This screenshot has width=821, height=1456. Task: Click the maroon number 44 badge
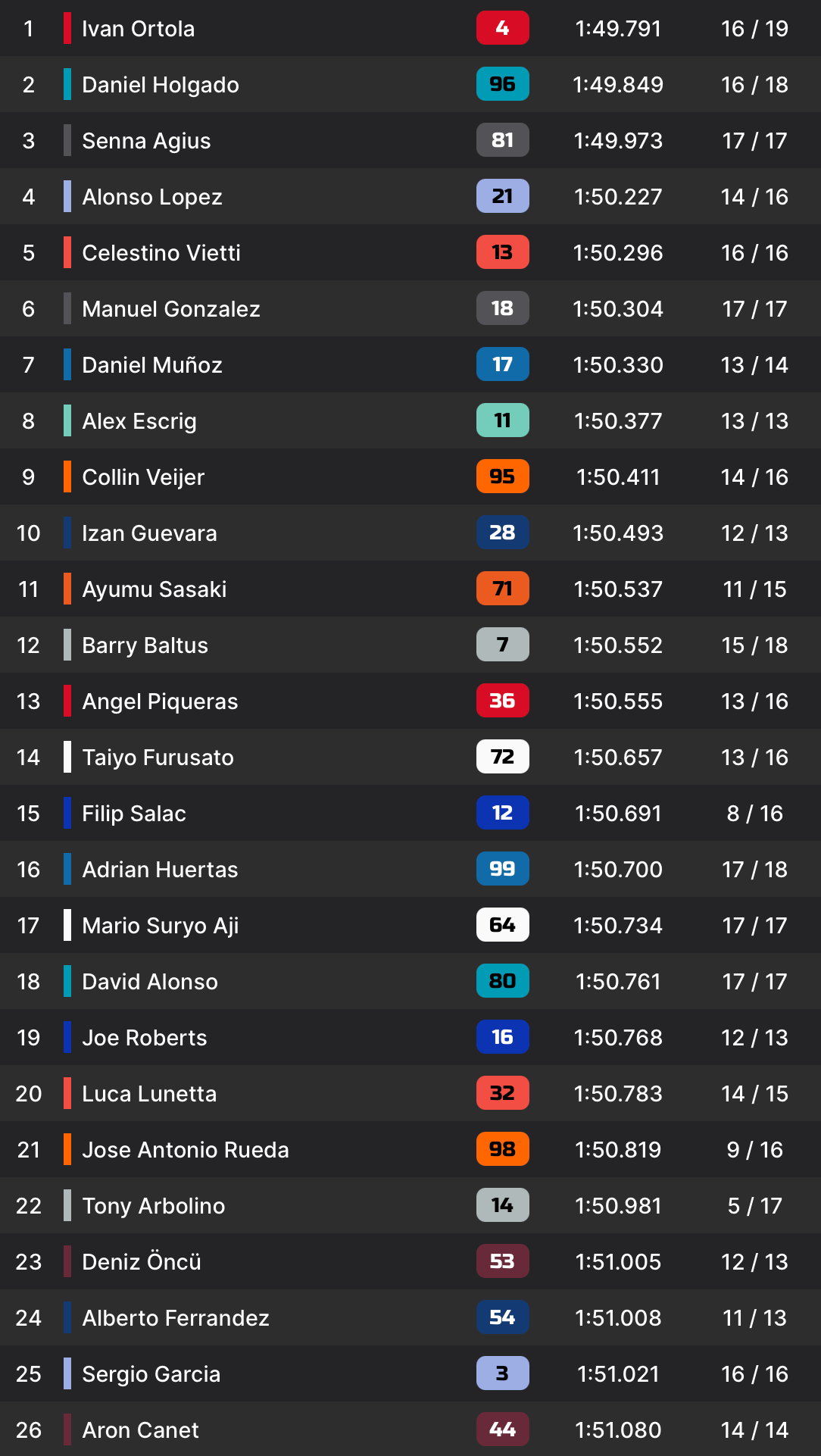(502, 1429)
